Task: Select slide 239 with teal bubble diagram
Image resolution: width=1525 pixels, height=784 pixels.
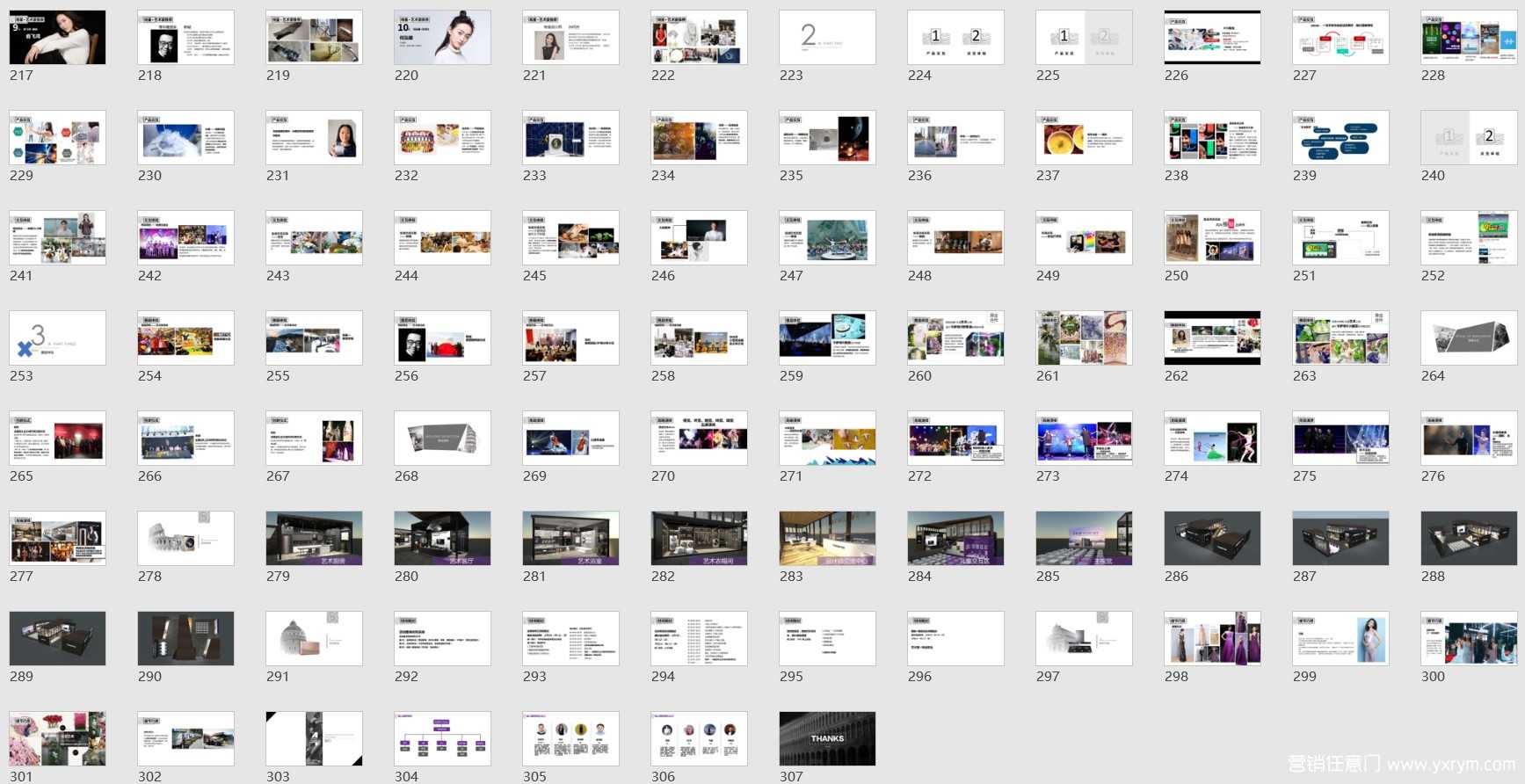Action: tap(1340, 138)
